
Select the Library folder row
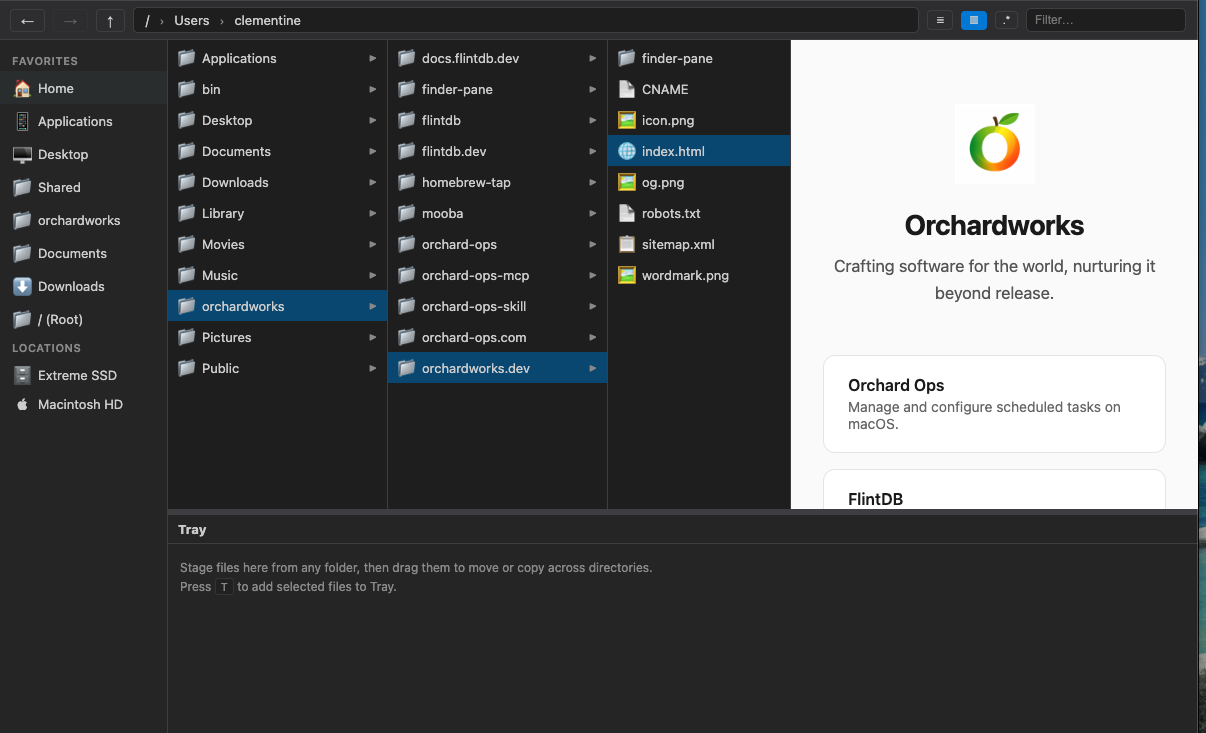click(277, 213)
